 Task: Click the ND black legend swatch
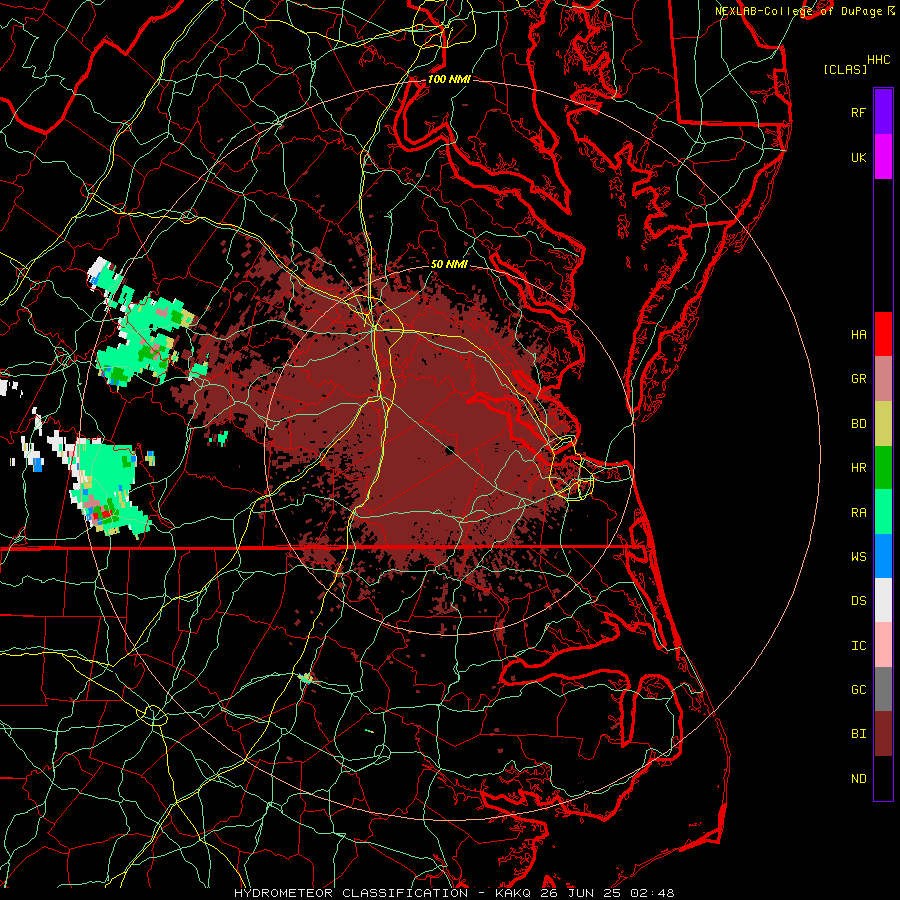[x=883, y=778]
